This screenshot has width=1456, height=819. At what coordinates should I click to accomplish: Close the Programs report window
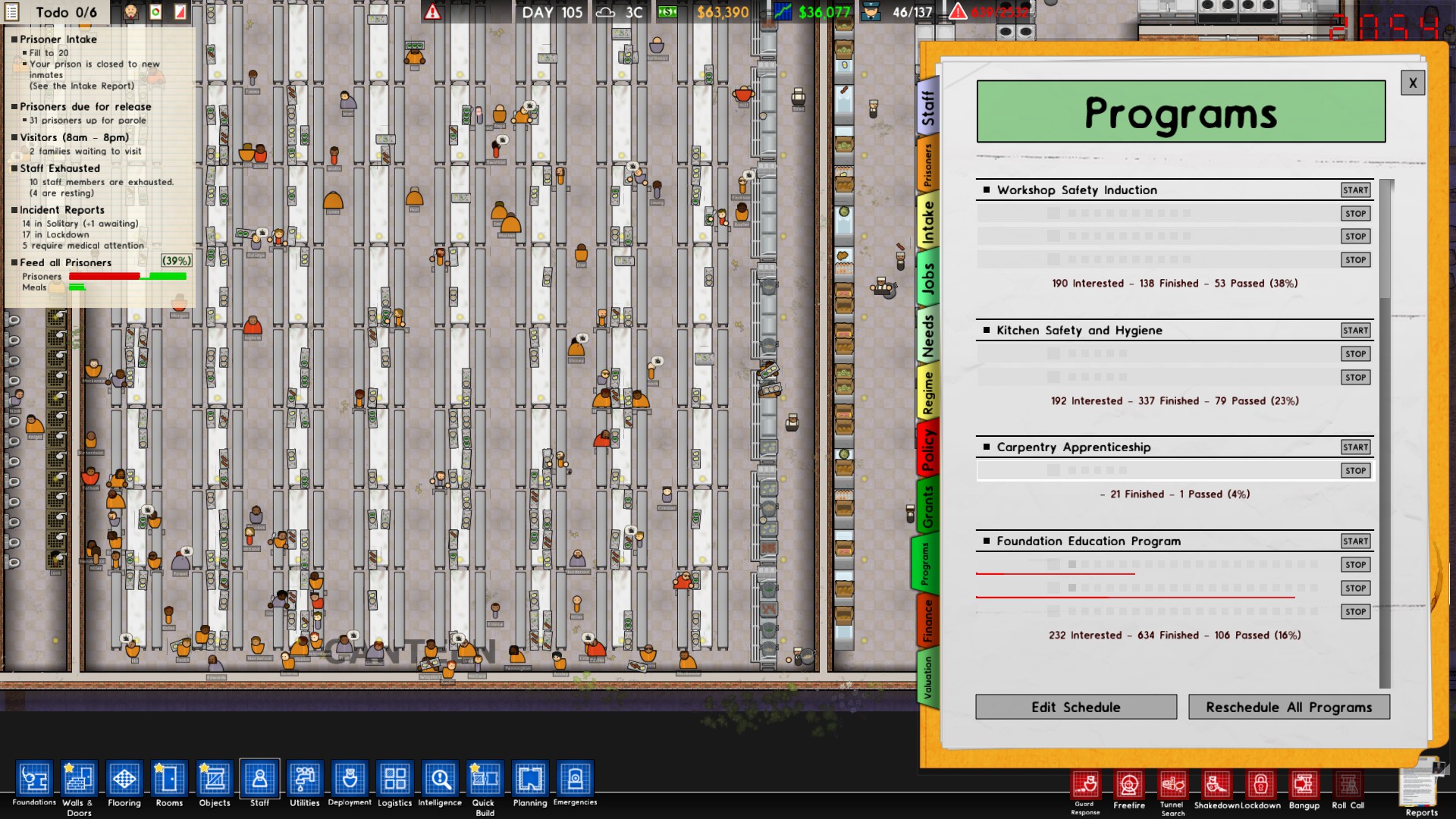(x=1413, y=83)
